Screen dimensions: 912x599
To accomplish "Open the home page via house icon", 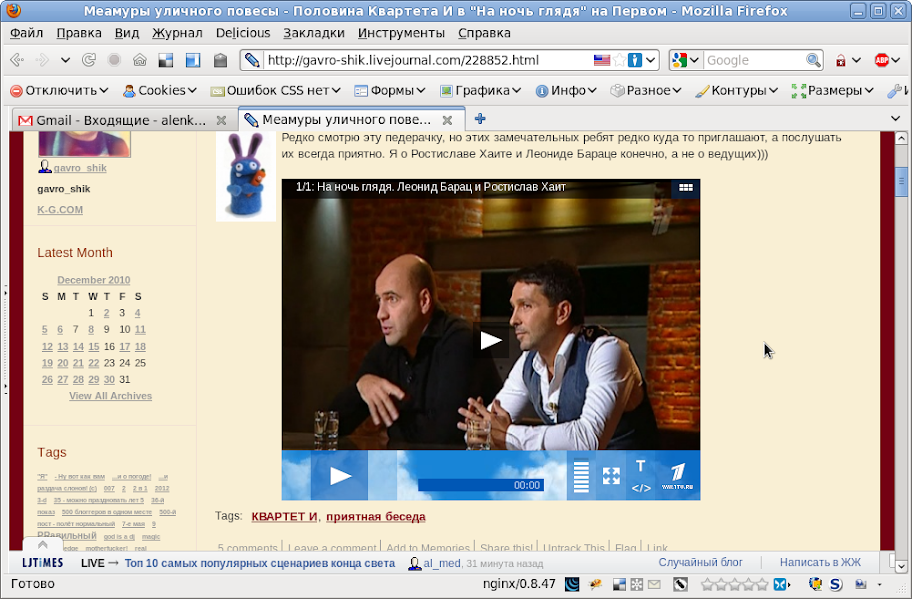I will click(x=140, y=60).
